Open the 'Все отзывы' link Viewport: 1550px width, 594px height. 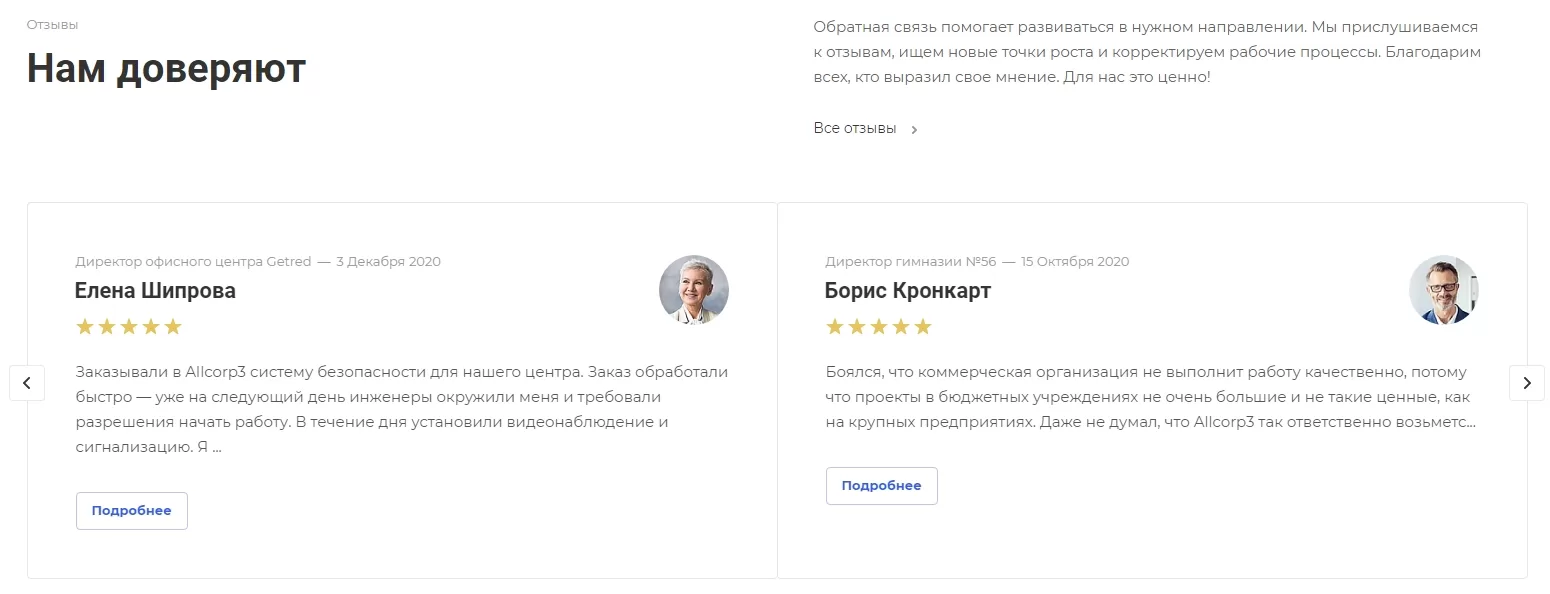point(855,128)
